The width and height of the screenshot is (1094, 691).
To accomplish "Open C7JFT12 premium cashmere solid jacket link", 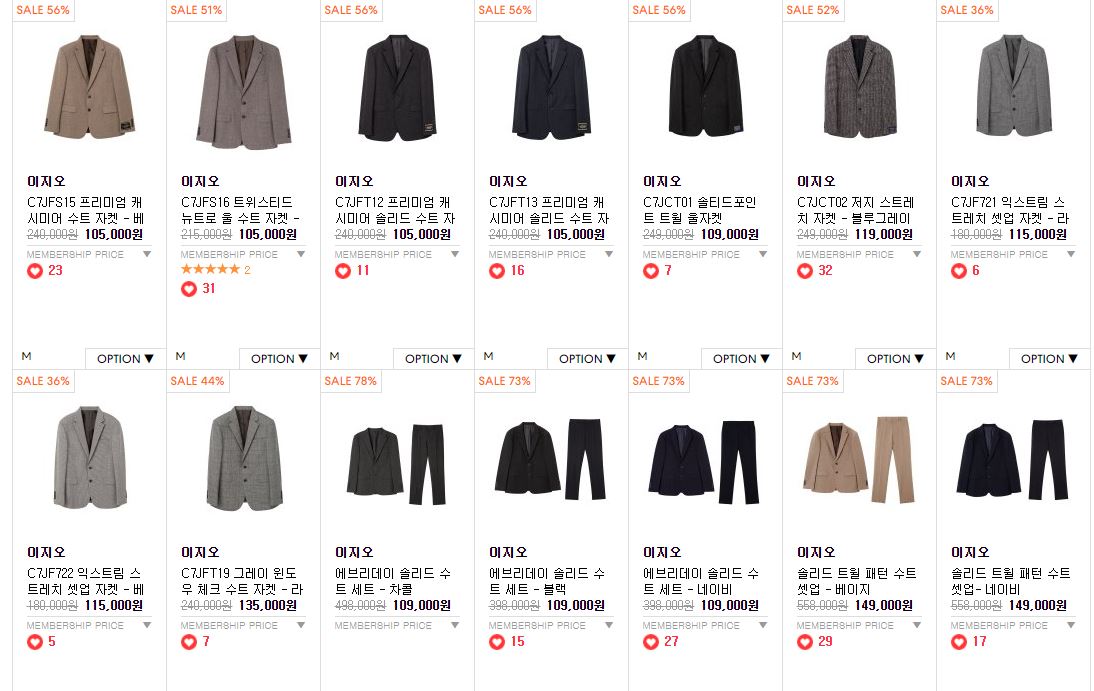I will (x=395, y=210).
